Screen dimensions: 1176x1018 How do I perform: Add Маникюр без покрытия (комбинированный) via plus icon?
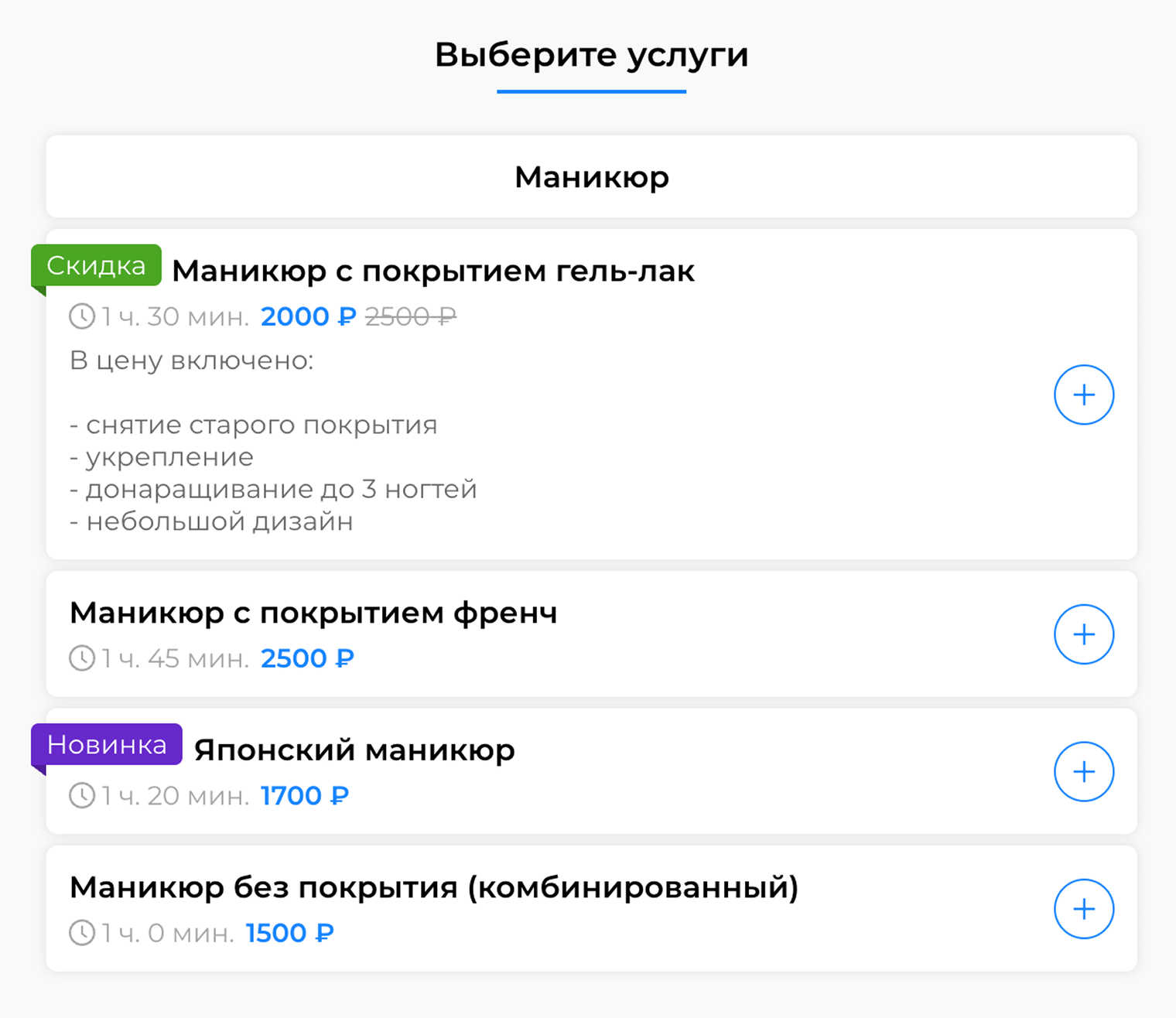(1084, 909)
